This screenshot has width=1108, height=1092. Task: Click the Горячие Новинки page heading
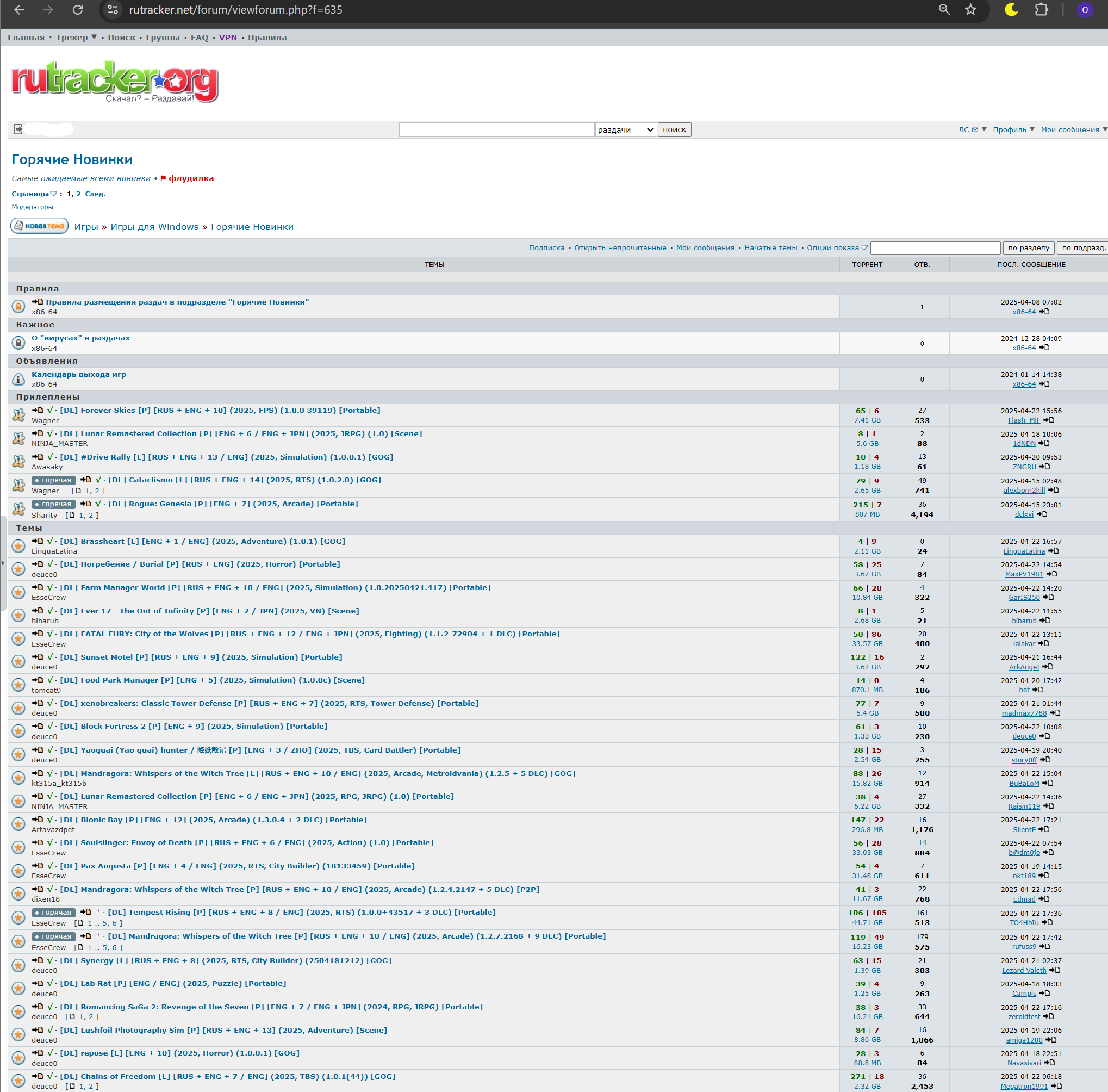72,159
